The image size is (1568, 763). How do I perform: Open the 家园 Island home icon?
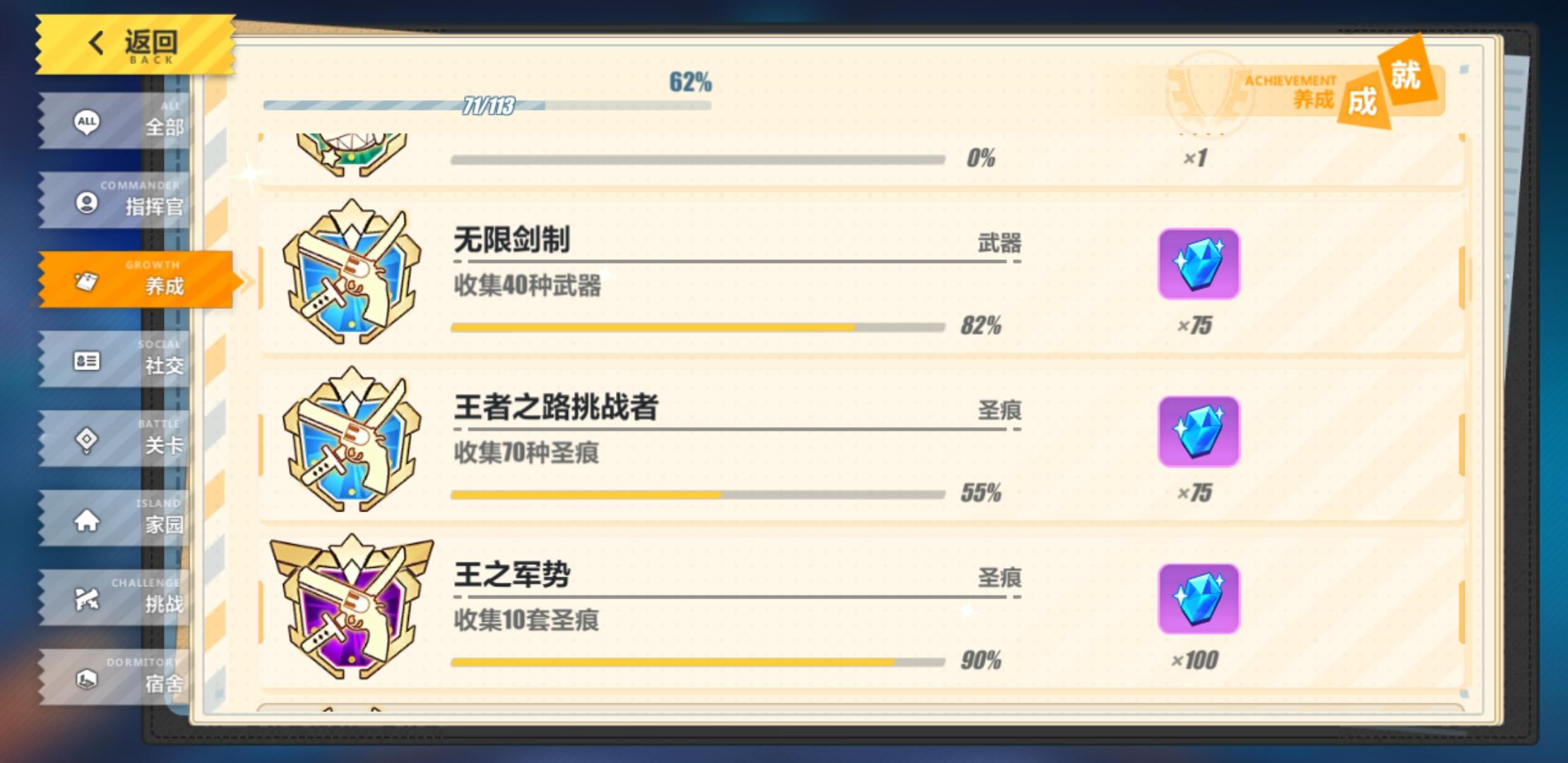click(87, 520)
